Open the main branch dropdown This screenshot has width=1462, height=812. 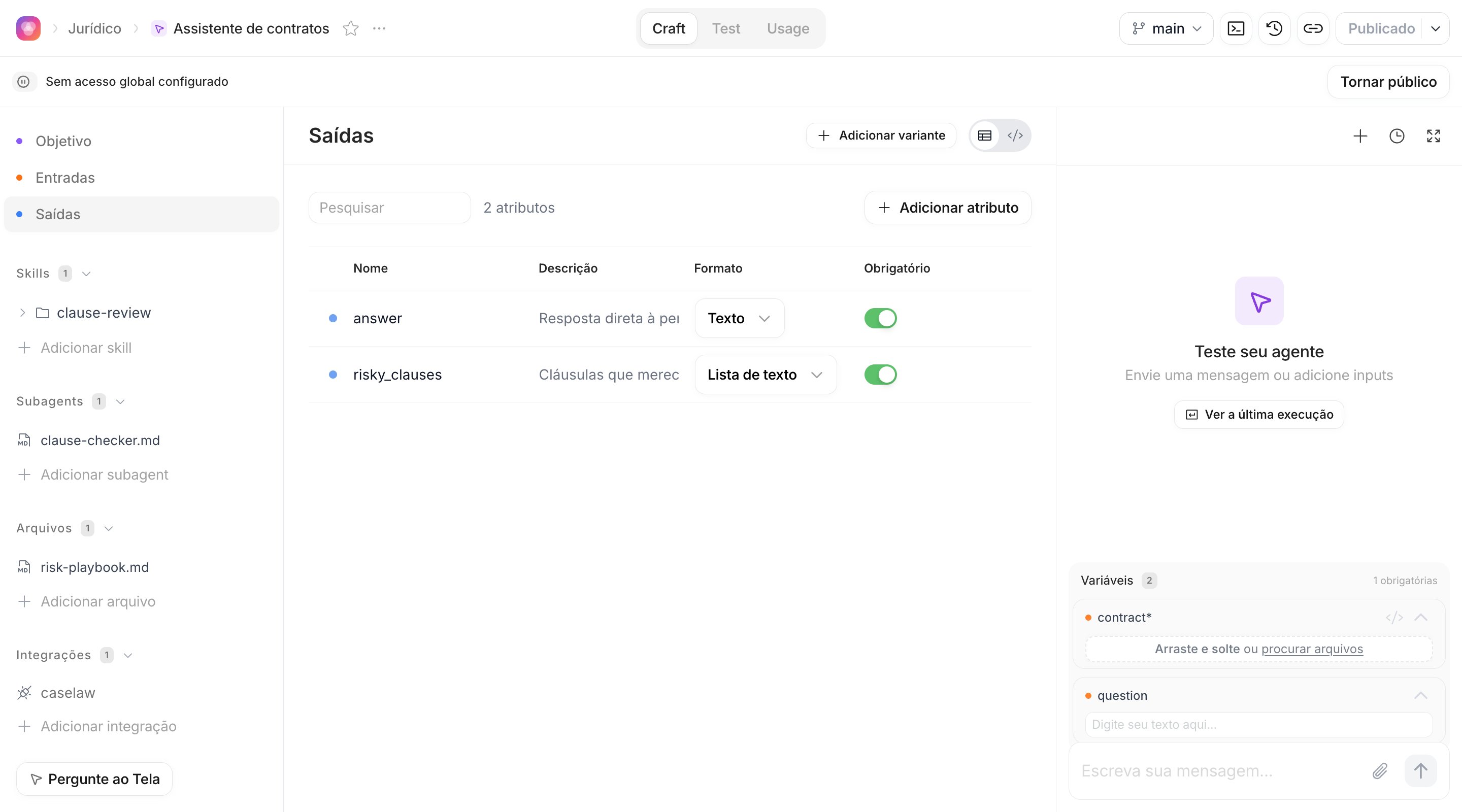1167,28
